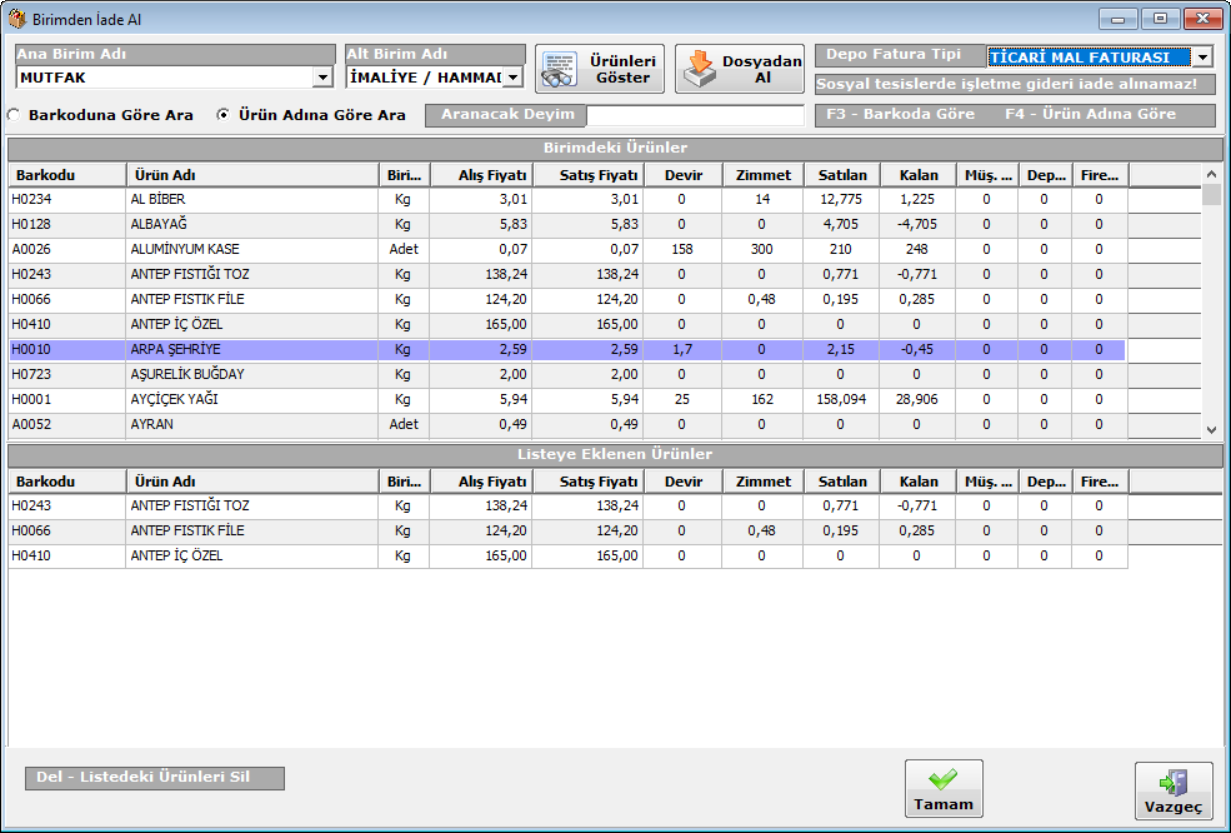The image size is (1231, 833).
Task: Click the green checkmark Tamam icon
Action: click(943, 779)
